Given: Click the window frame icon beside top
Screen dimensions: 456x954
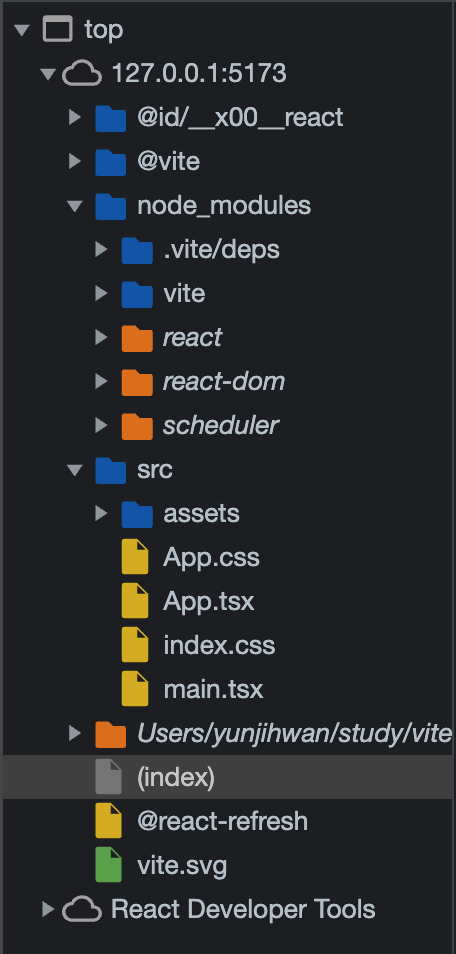Looking at the screenshot, I should [57, 29].
